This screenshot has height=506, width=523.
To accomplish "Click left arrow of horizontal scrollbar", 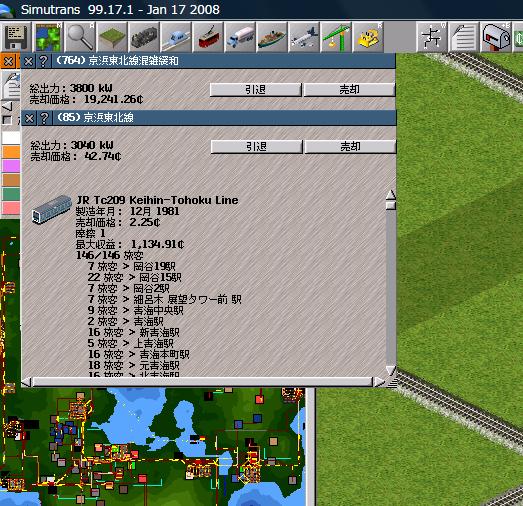I will coord(27,382).
